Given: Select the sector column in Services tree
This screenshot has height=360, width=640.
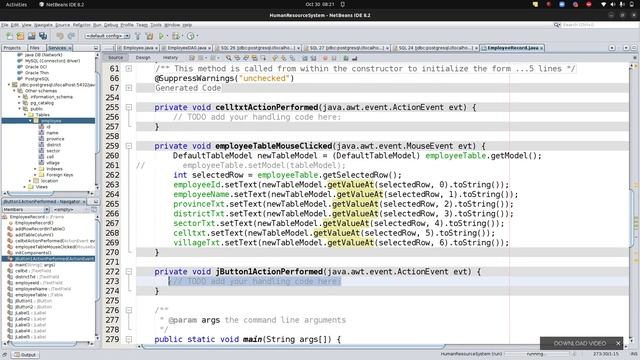Looking at the screenshot, I should click(53, 151).
